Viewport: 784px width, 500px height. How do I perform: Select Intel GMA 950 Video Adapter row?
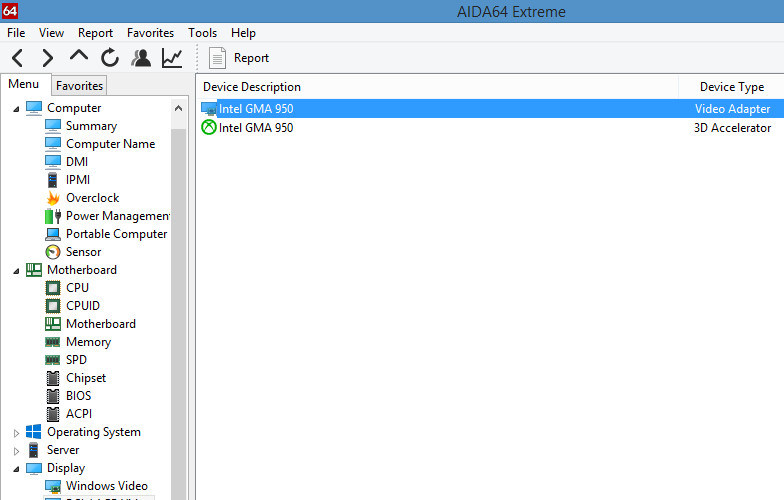click(x=491, y=108)
